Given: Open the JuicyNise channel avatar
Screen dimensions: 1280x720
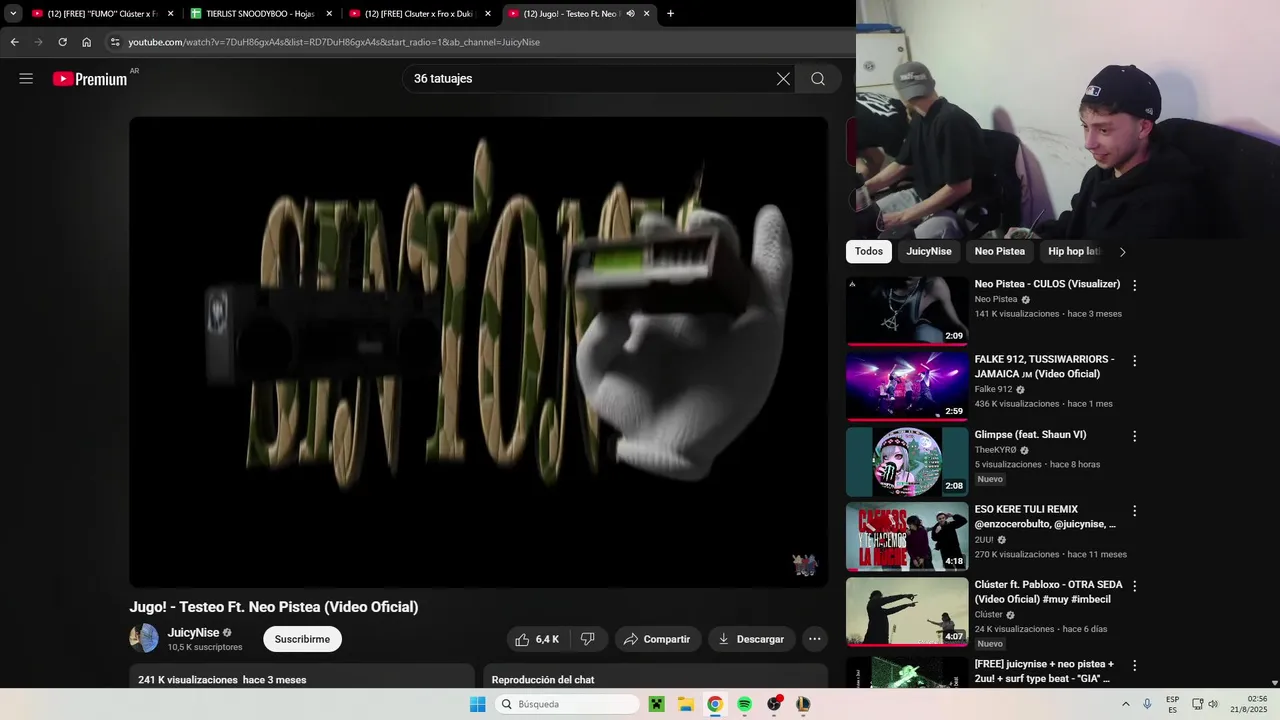Looking at the screenshot, I should tap(144, 638).
